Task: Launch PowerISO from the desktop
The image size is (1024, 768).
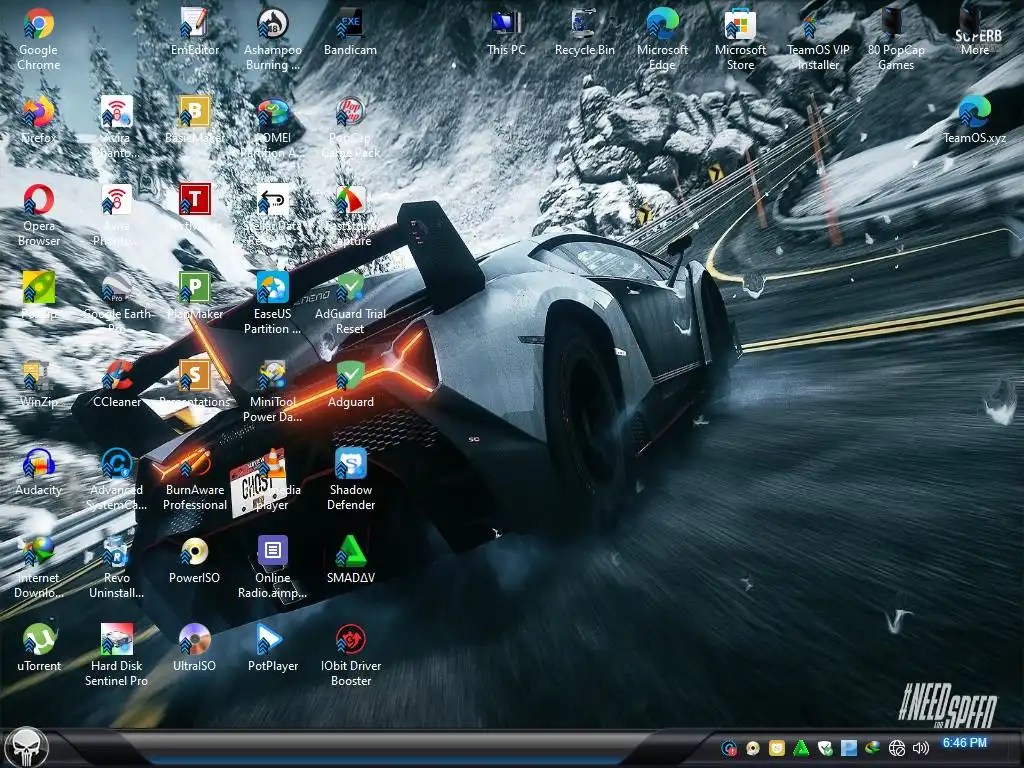Action: (x=195, y=552)
